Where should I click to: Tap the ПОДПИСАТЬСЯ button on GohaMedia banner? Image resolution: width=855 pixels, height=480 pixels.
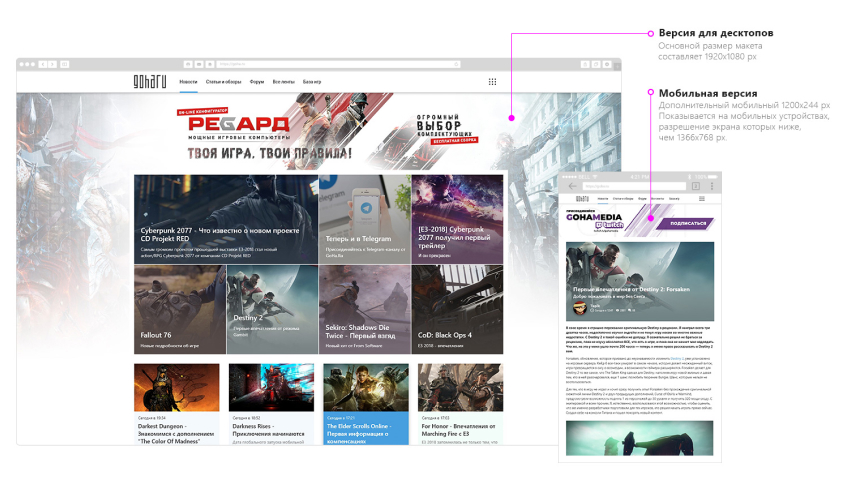pyautogui.click(x=687, y=223)
